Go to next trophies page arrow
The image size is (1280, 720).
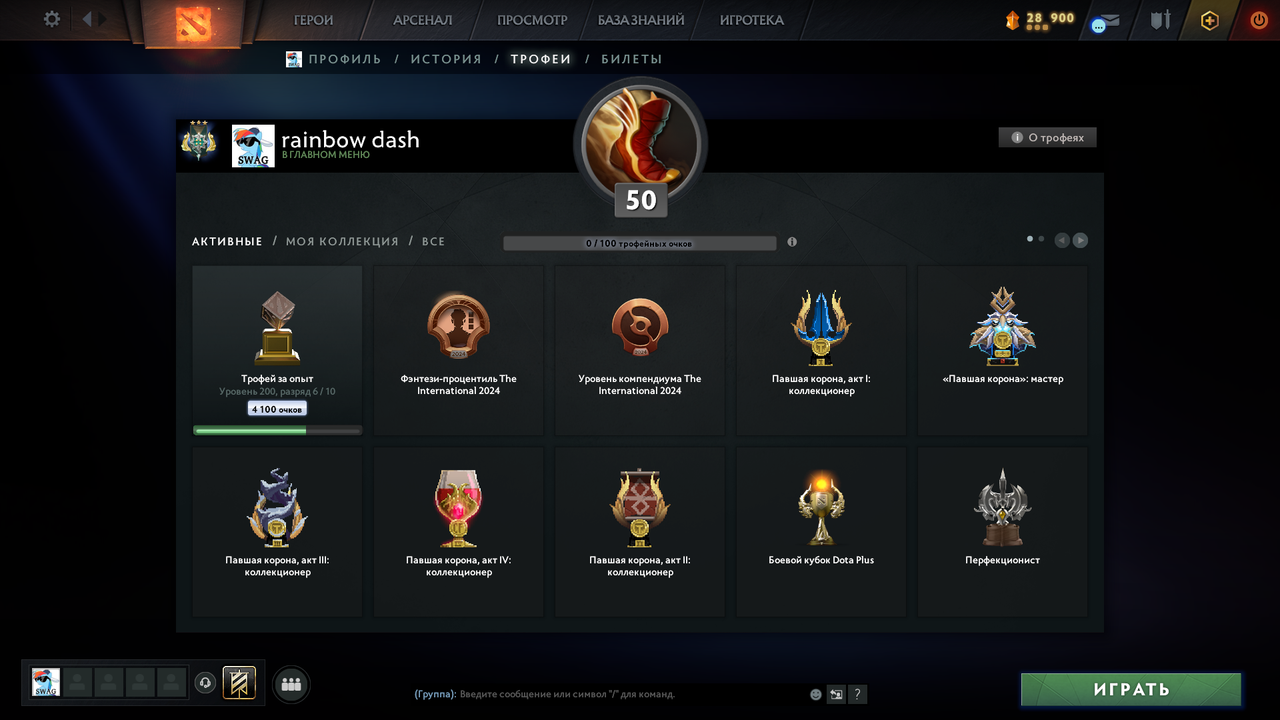point(1080,240)
